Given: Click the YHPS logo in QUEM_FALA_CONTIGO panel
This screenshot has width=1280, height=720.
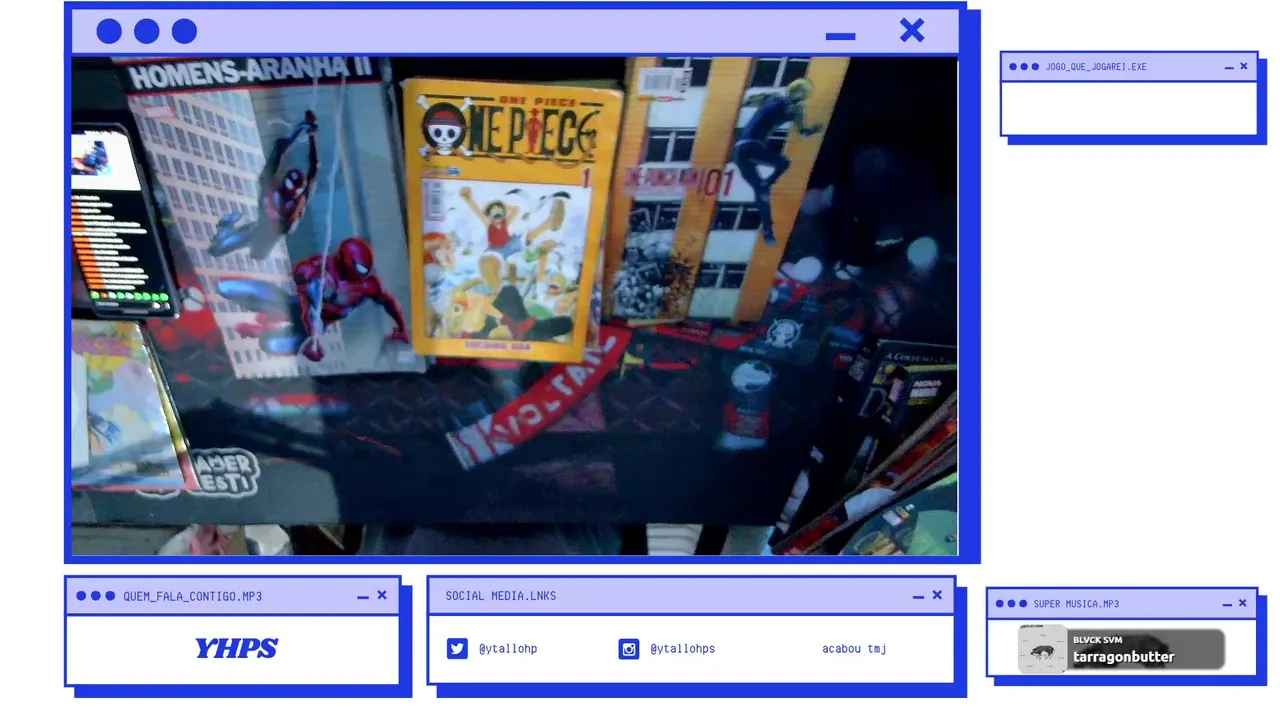Looking at the screenshot, I should 236,649.
